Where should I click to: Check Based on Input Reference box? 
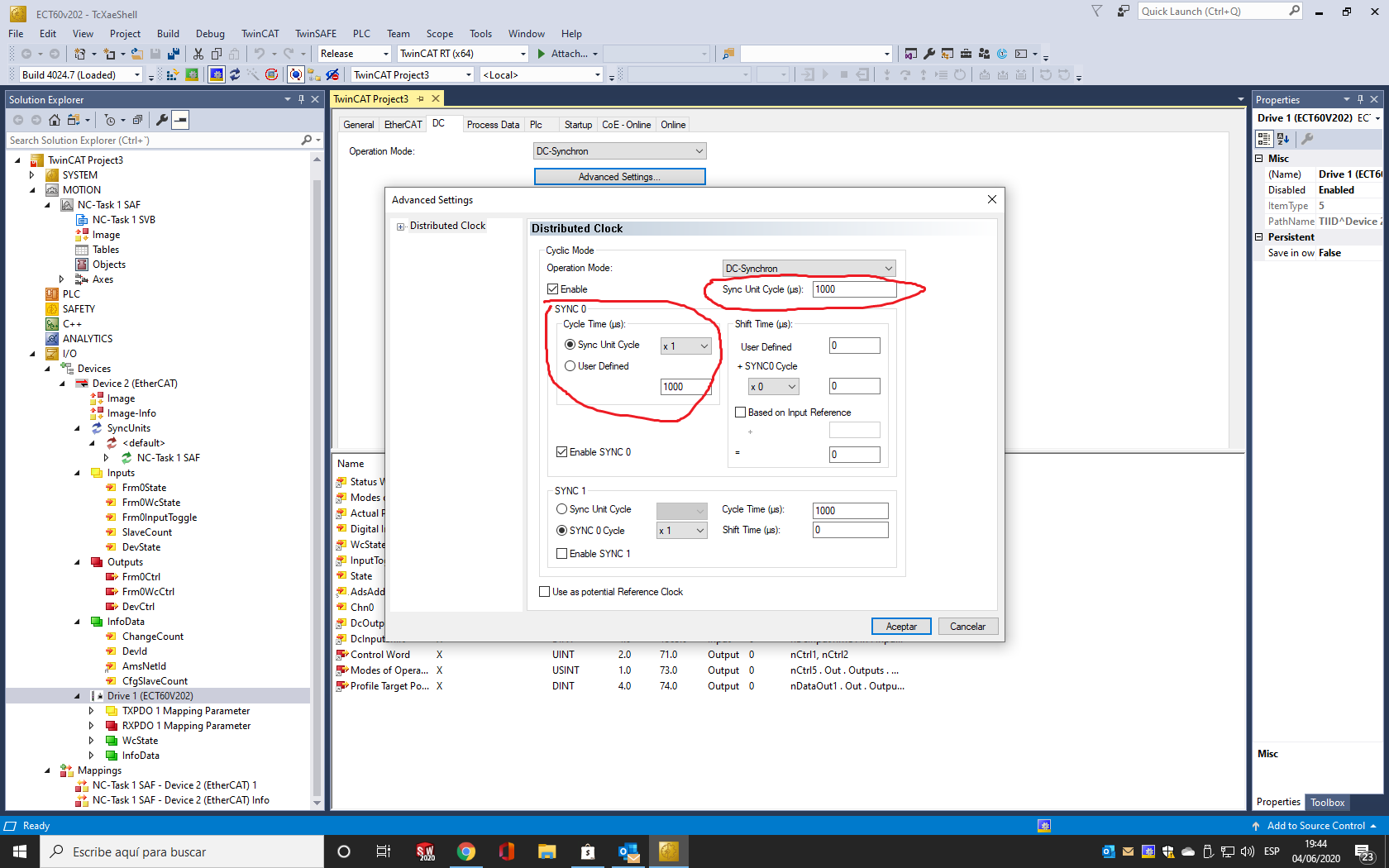click(x=740, y=413)
